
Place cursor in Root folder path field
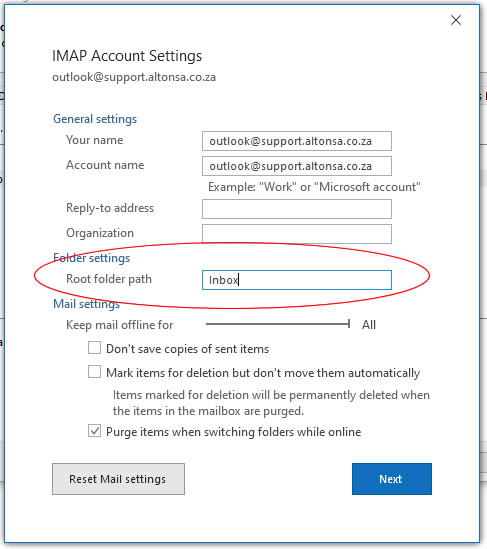(x=297, y=280)
